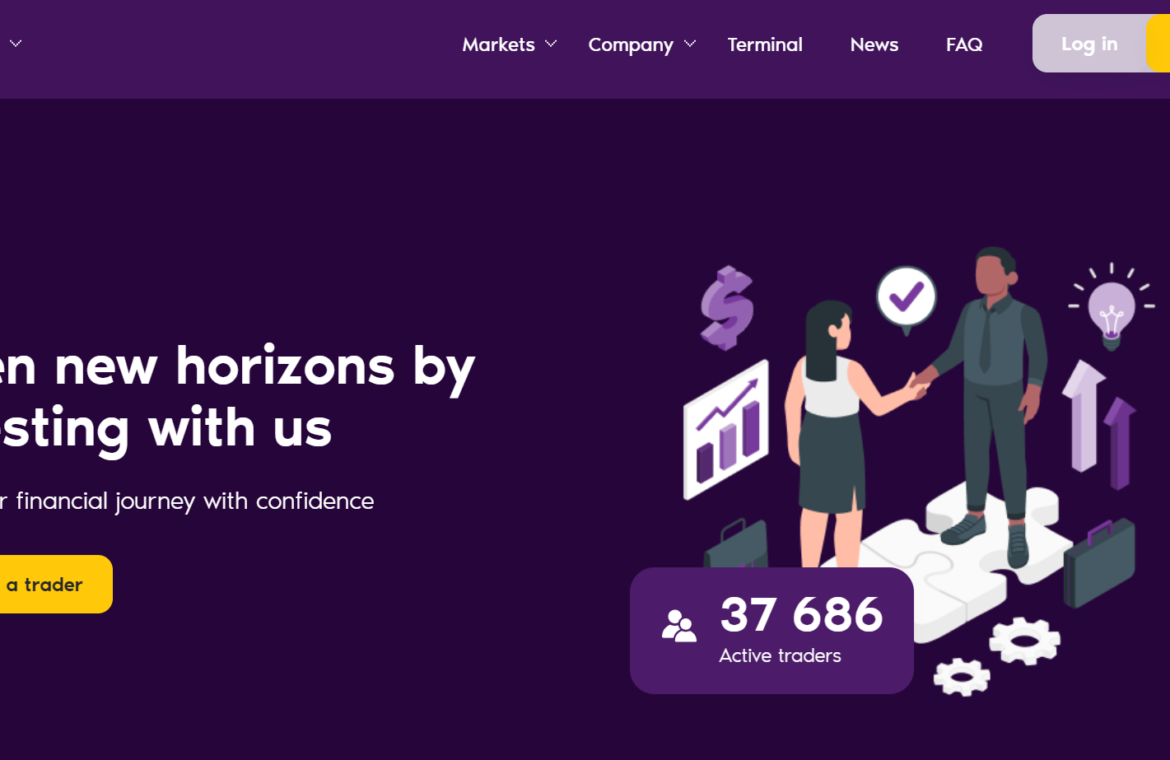Open the dropdown chevron at far left header
The height and width of the screenshot is (760, 1170).
(x=16, y=44)
